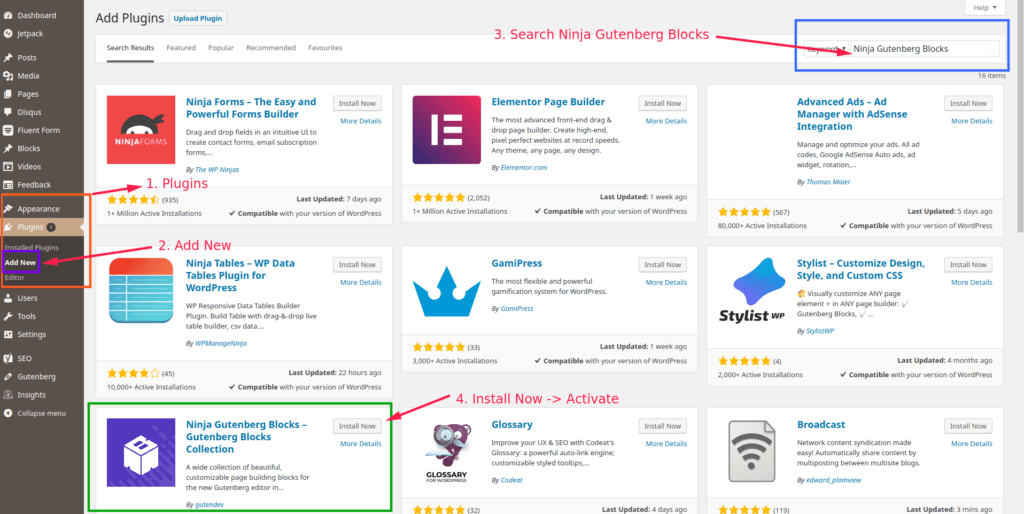The height and width of the screenshot is (514, 1024).
Task: Open More Details for GamiPress
Action: (x=666, y=282)
